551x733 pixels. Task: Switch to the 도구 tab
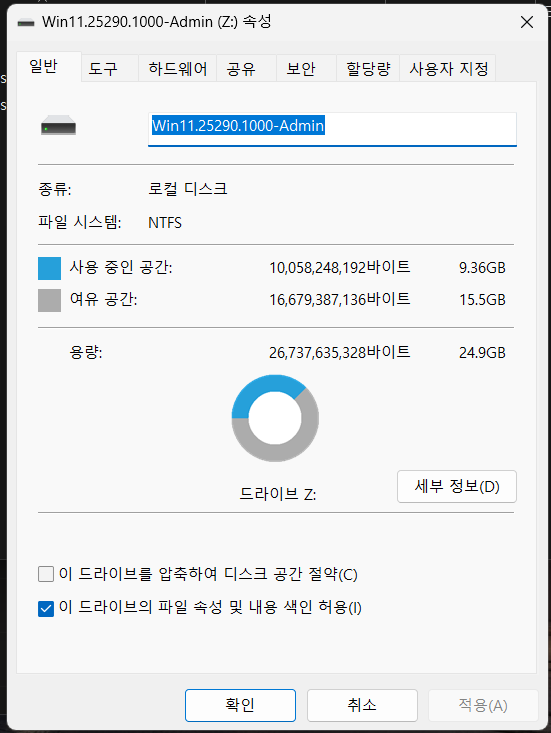tap(110, 69)
